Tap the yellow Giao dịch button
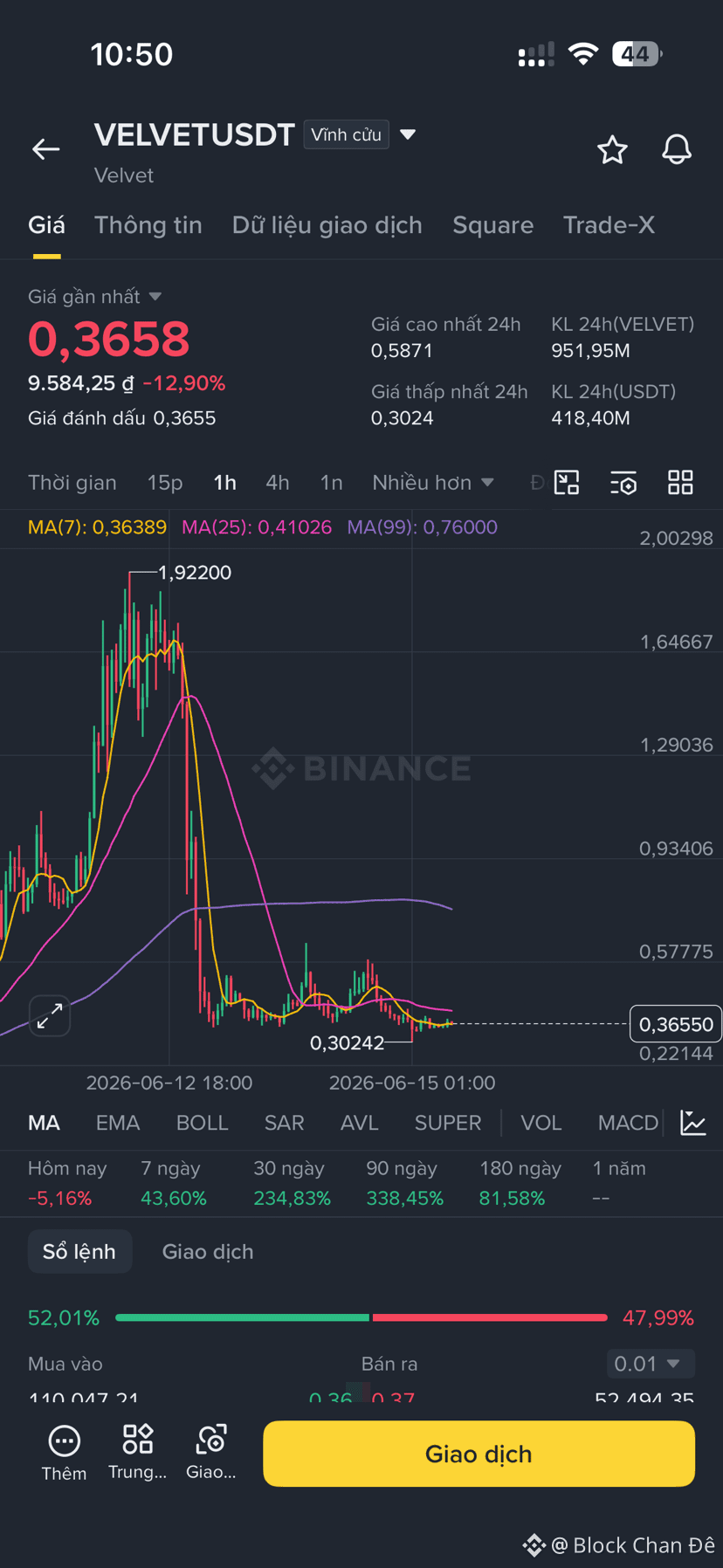The image size is (723, 1568). 479,1454
